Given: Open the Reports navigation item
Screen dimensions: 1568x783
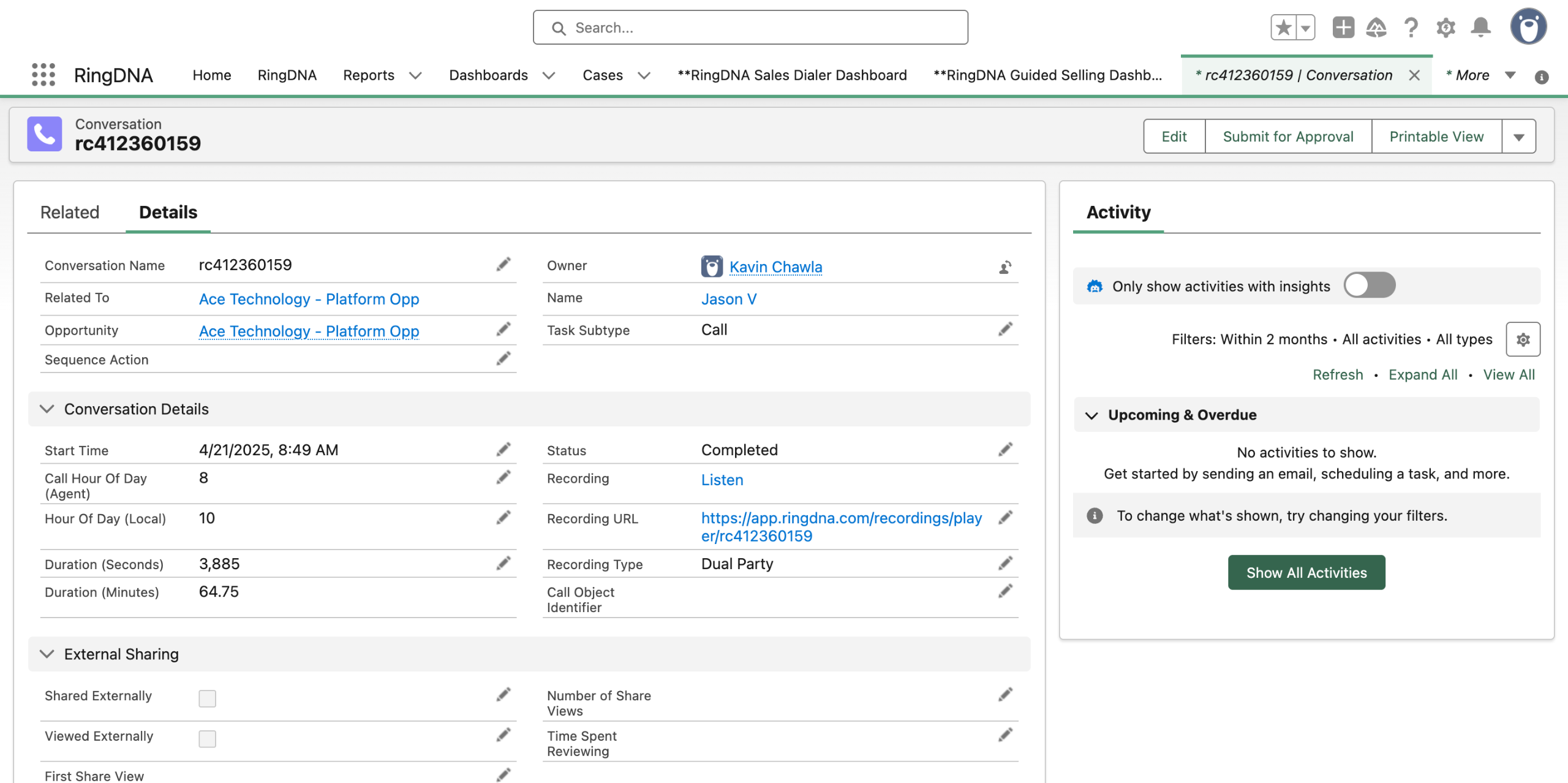Looking at the screenshot, I should pyautogui.click(x=369, y=75).
